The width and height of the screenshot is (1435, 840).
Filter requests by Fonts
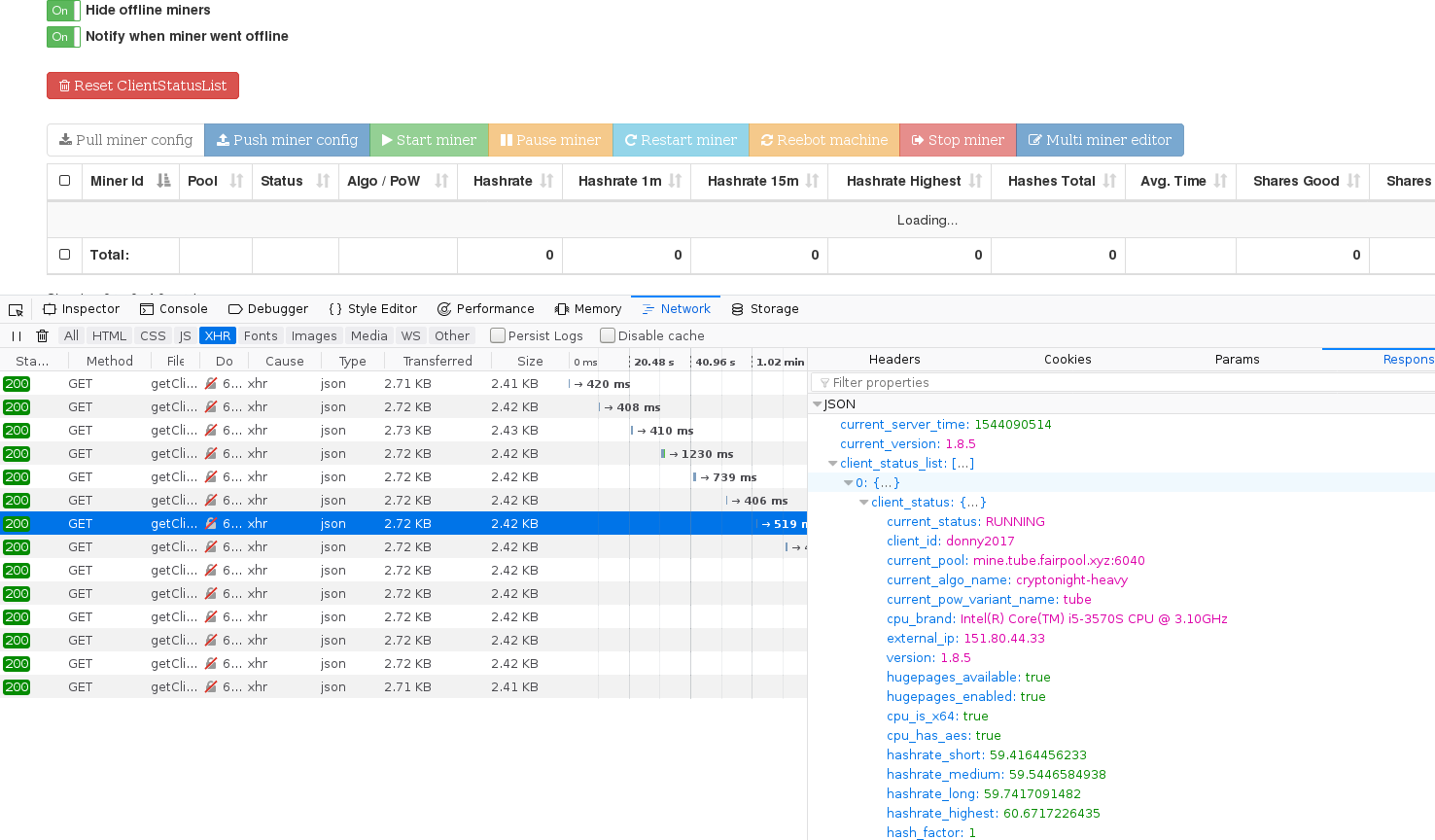pos(261,336)
